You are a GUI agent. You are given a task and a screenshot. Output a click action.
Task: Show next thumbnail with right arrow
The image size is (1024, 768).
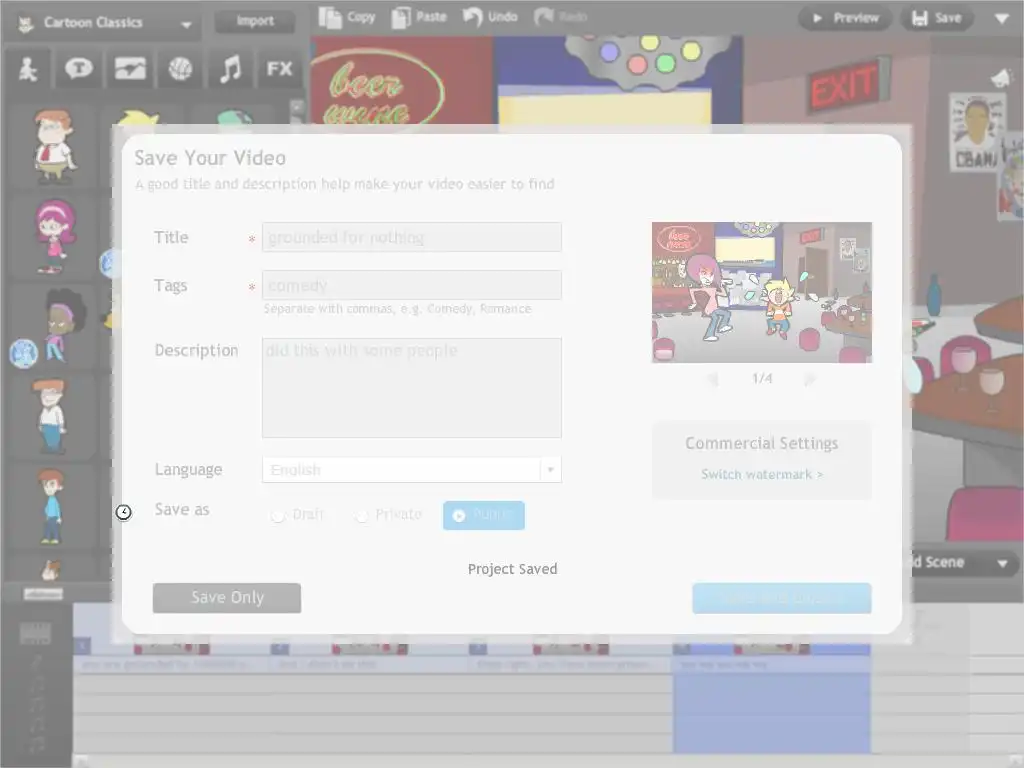click(x=810, y=379)
